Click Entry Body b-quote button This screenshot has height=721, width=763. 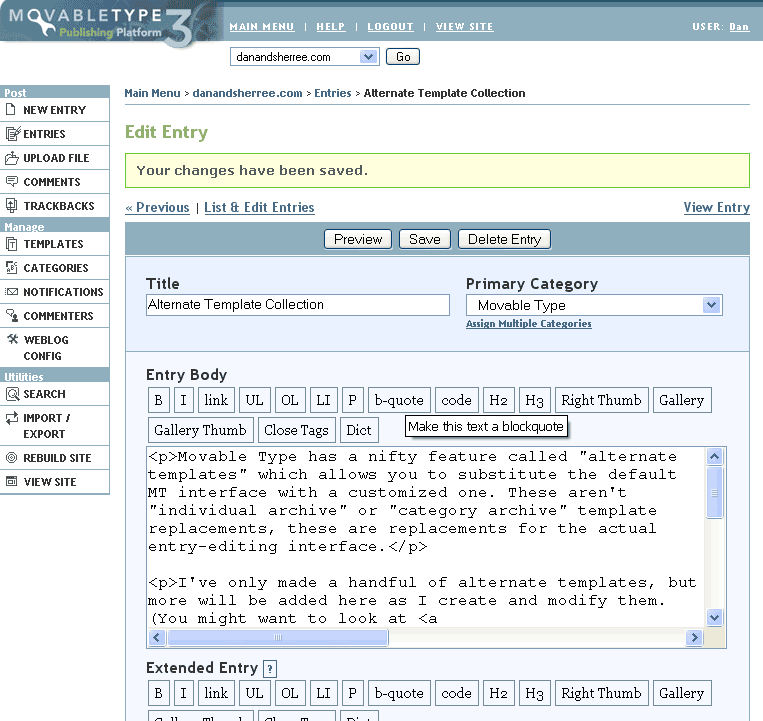(x=399, y=400)
